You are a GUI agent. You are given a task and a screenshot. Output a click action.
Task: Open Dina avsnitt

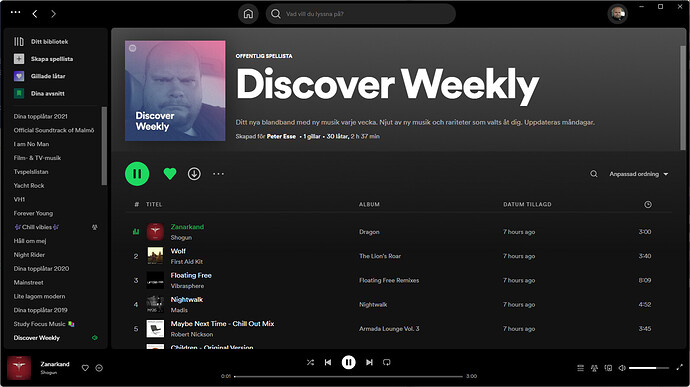coord(39,93)
